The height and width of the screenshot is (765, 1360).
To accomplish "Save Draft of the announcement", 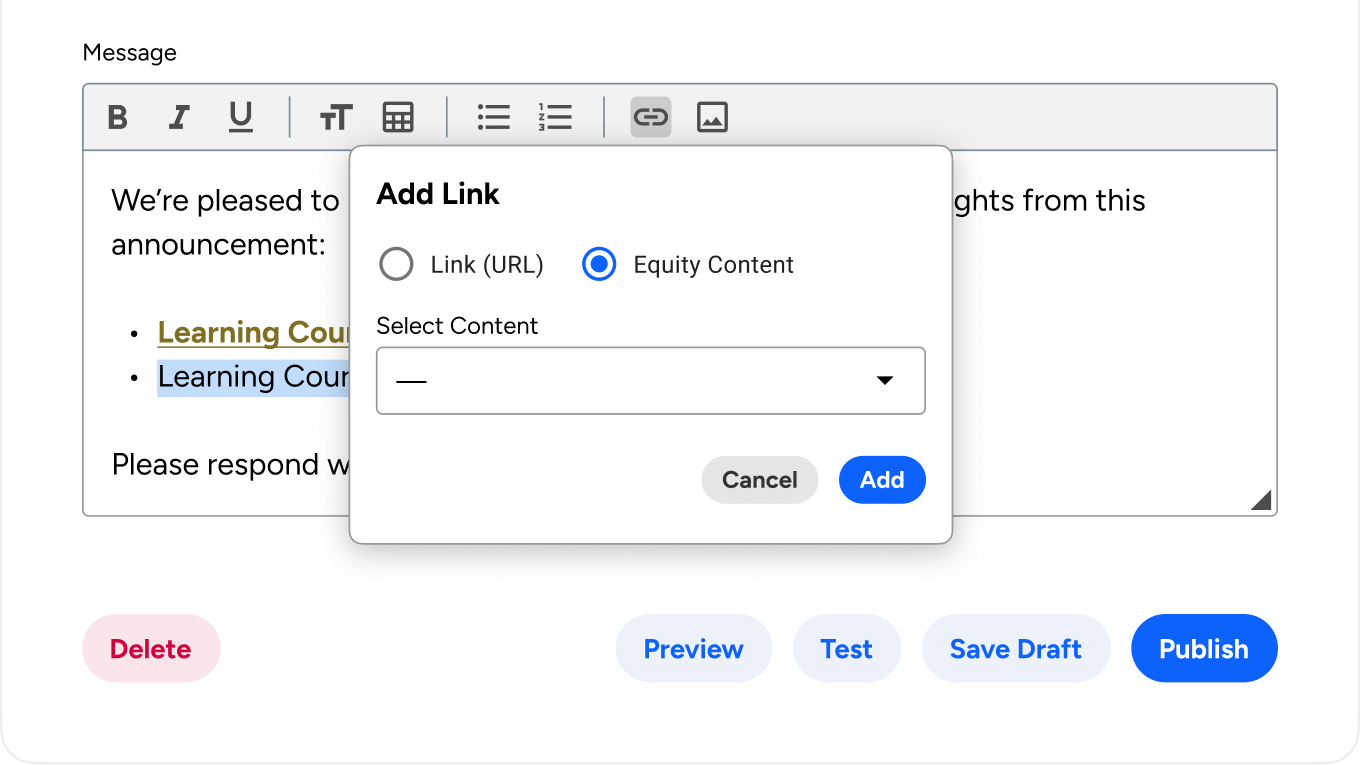I will click(x=1015, y=649).
